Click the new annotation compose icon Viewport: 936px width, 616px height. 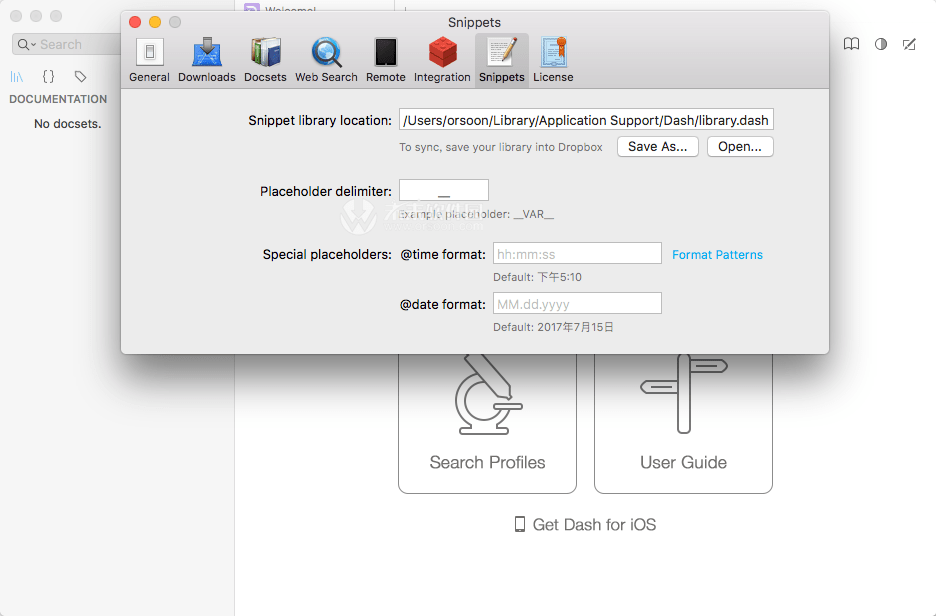click(908, 44)
